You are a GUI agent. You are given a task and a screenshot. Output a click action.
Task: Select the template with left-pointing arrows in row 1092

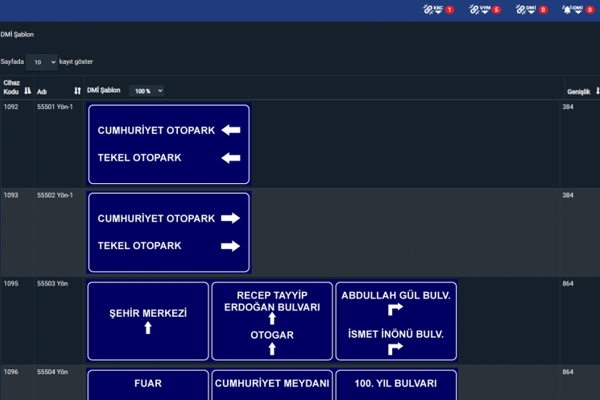coord(169,144)
